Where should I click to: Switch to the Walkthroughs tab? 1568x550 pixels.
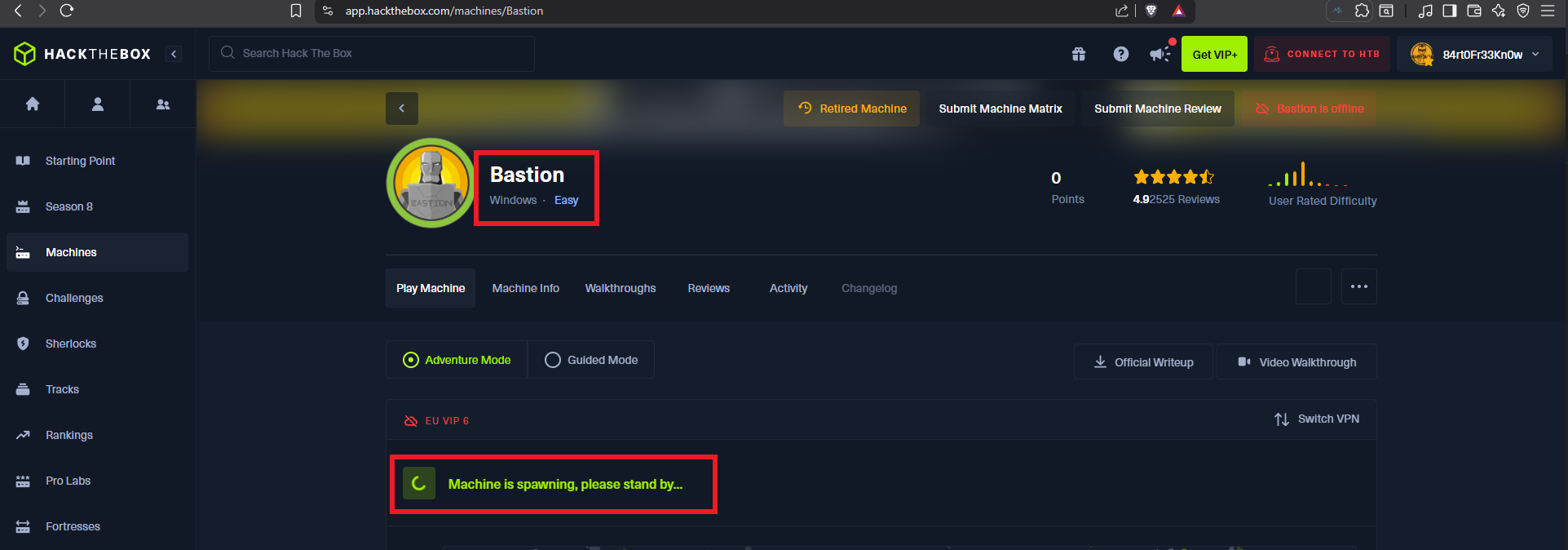coord(621,288)
